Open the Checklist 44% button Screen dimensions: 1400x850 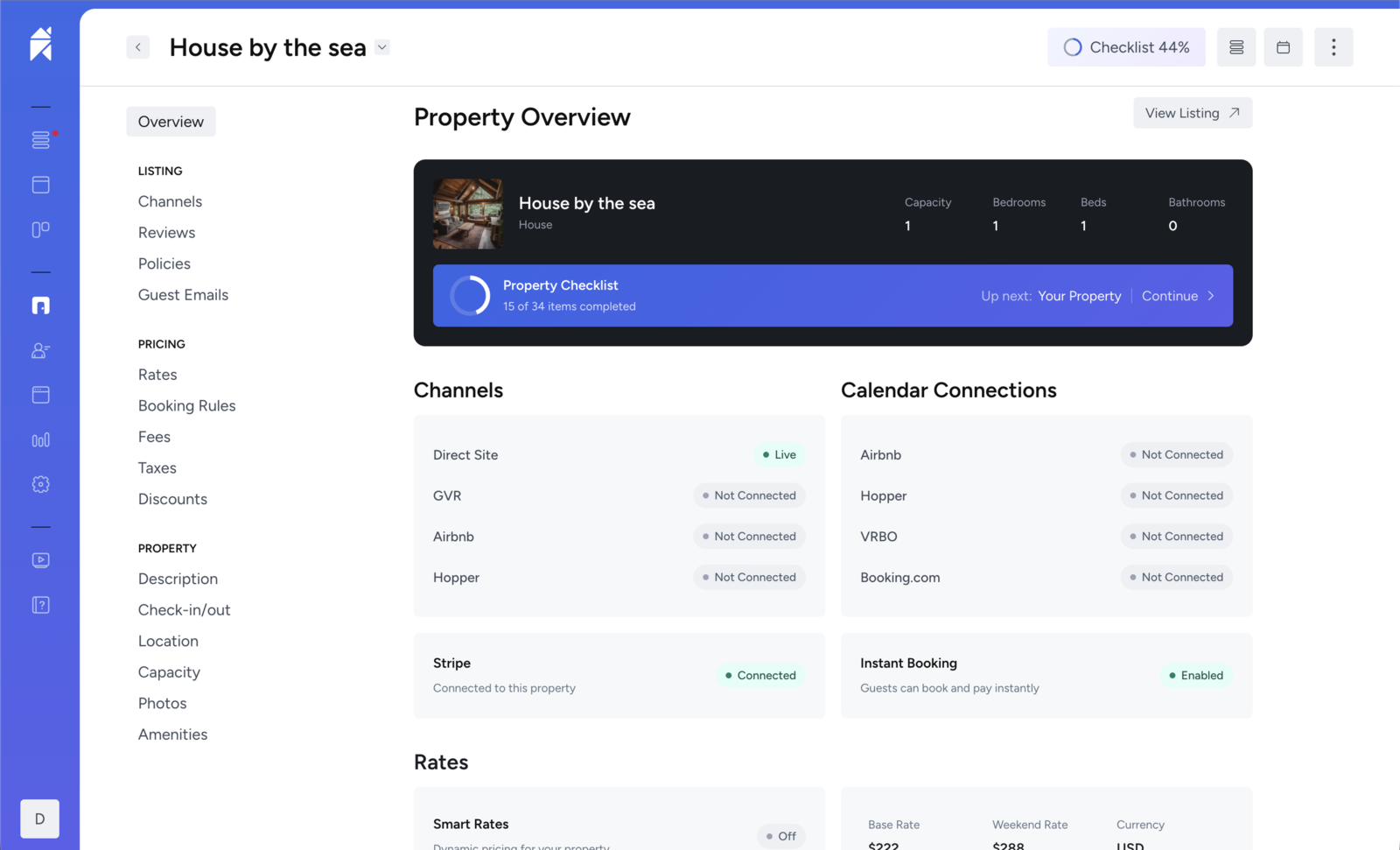click(x=1126, y=47)
